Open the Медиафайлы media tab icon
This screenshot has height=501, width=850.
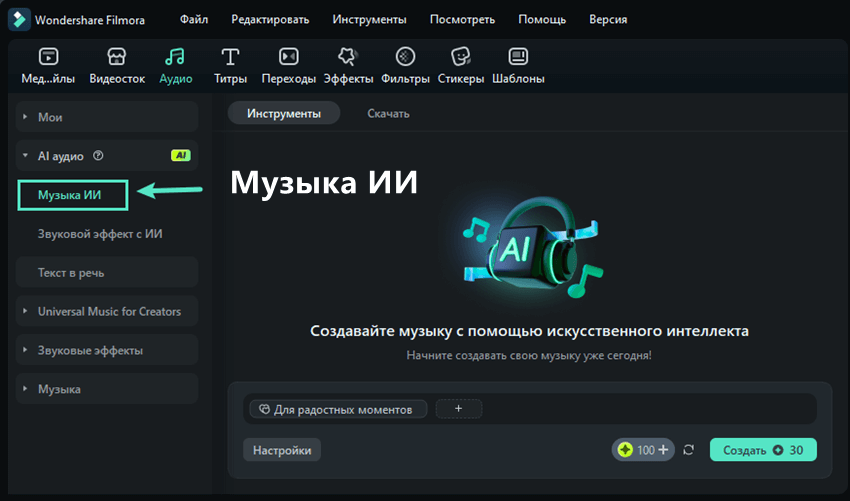(x=48, y=56)
